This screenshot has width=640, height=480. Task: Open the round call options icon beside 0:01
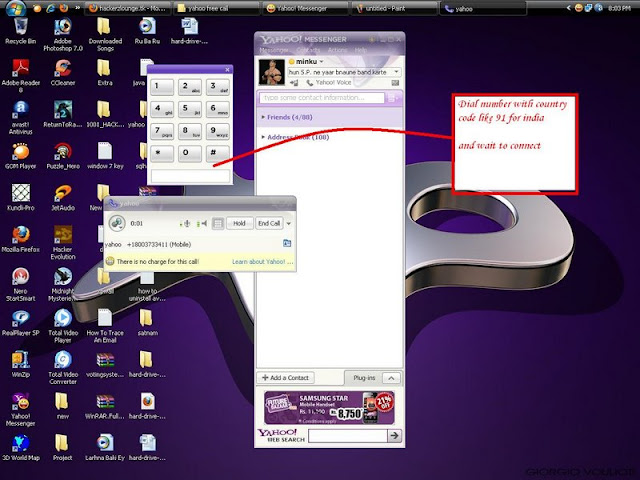click(117, 223)
